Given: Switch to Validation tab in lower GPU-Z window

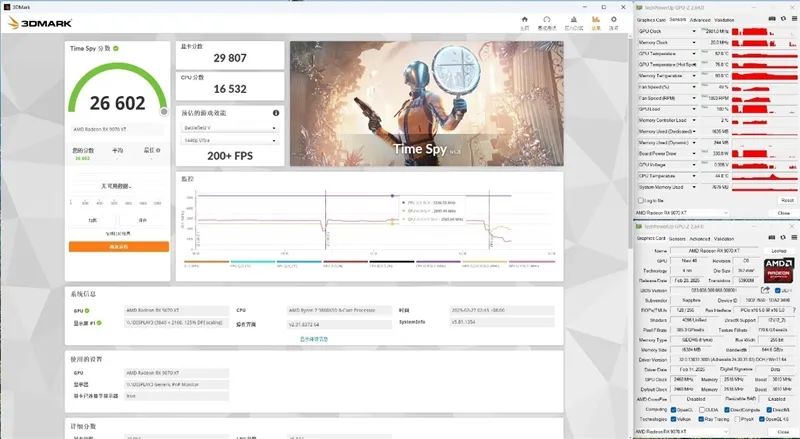Looking at the screenshot, I should (724, 238).
